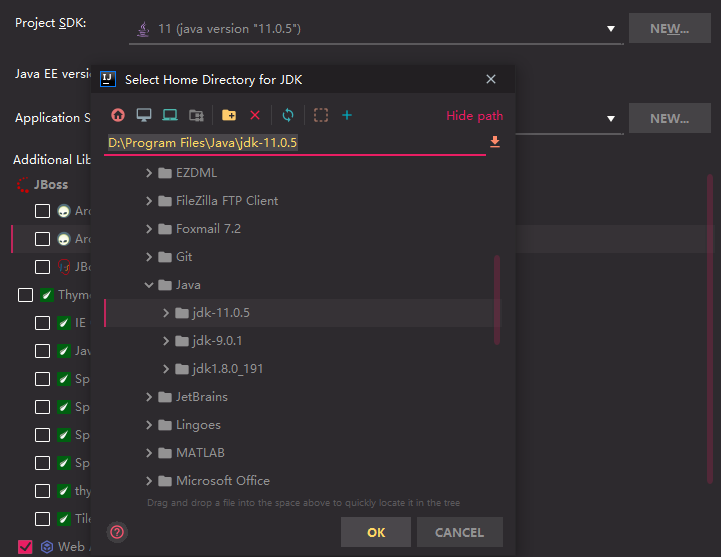Click the IntelliJ logo in dialog title
Viewport: 721px width, 557px height.
pyautogui.click(x=108, y=79)
